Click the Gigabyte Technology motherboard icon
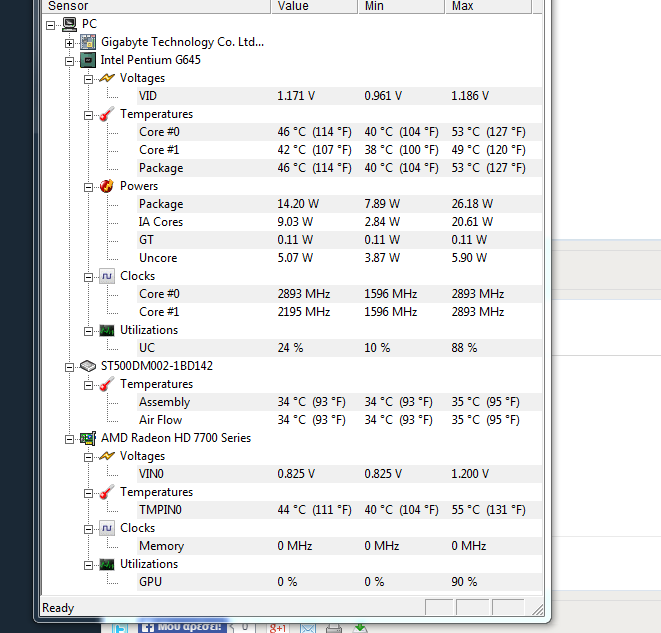Viewport: 661px width, 633px height. [88, 42]
